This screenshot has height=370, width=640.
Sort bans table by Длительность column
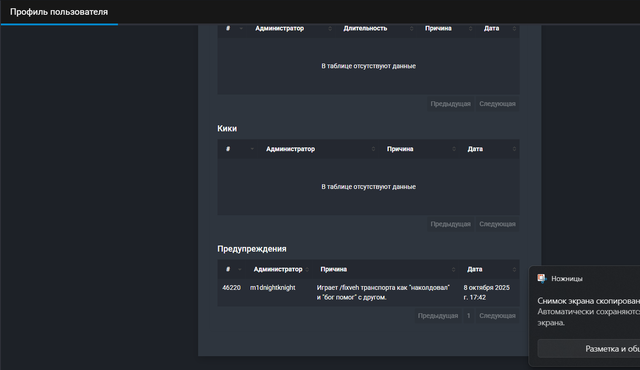click(x=377, y=29)
